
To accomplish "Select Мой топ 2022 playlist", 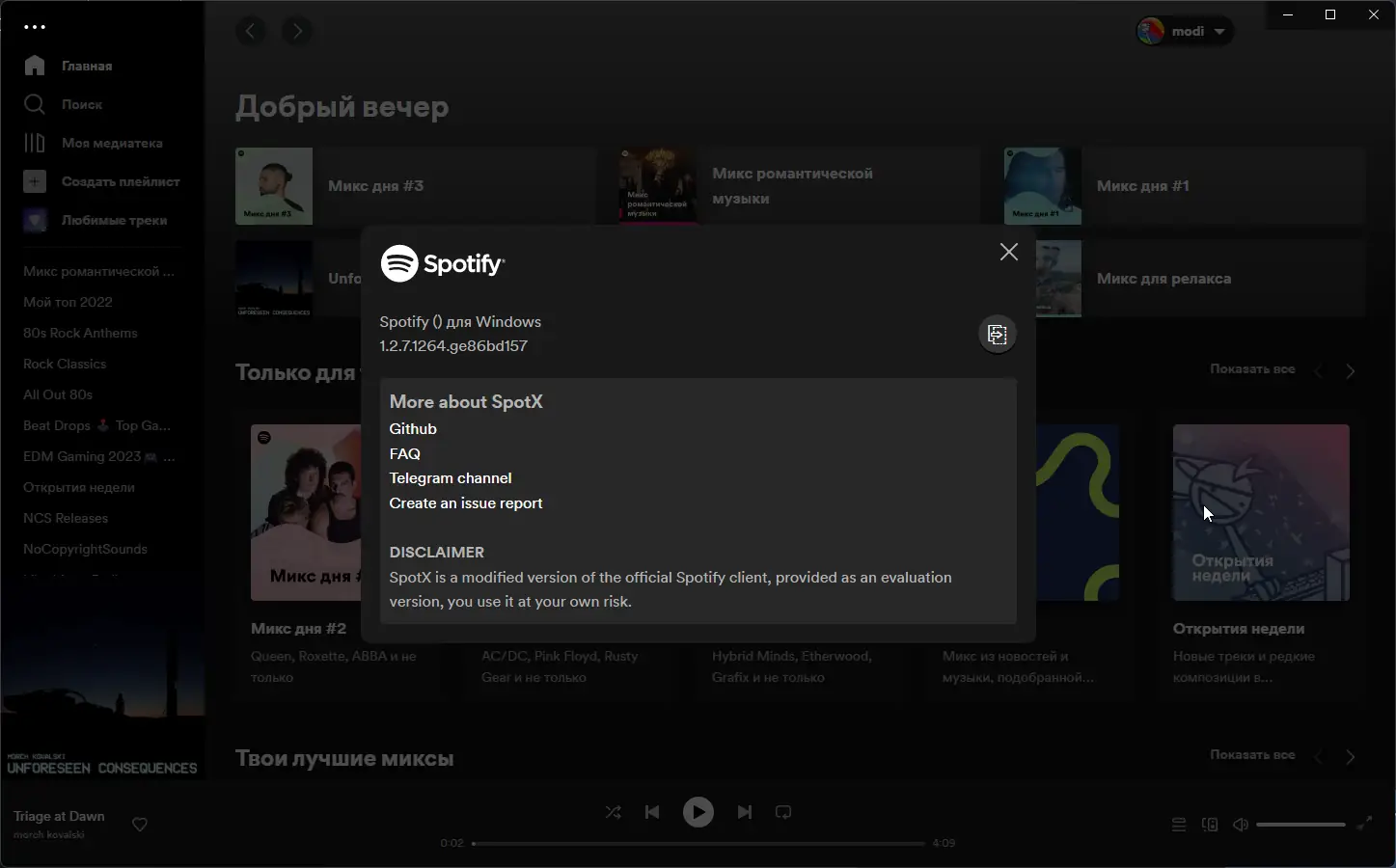I will pos(68,302).
